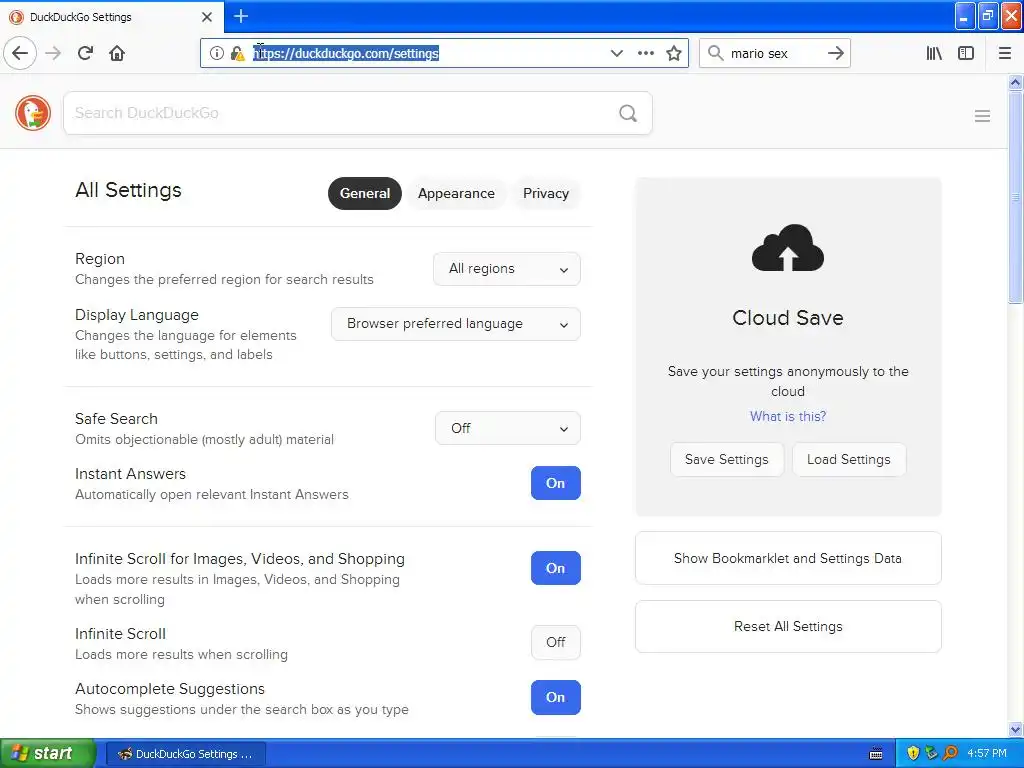Click browser search field with mario text
Viewport: 1024px width, 768px height.
774,53
